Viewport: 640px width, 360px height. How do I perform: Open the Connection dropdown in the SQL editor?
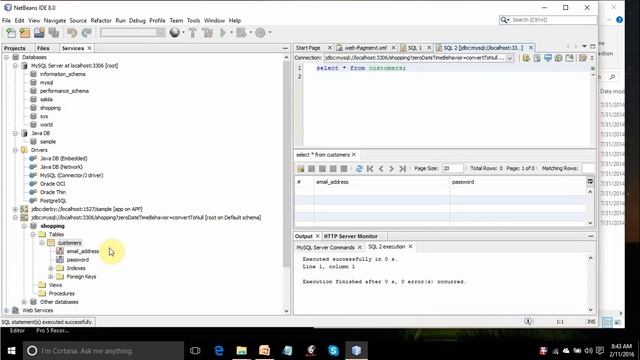tap(509, 58)
